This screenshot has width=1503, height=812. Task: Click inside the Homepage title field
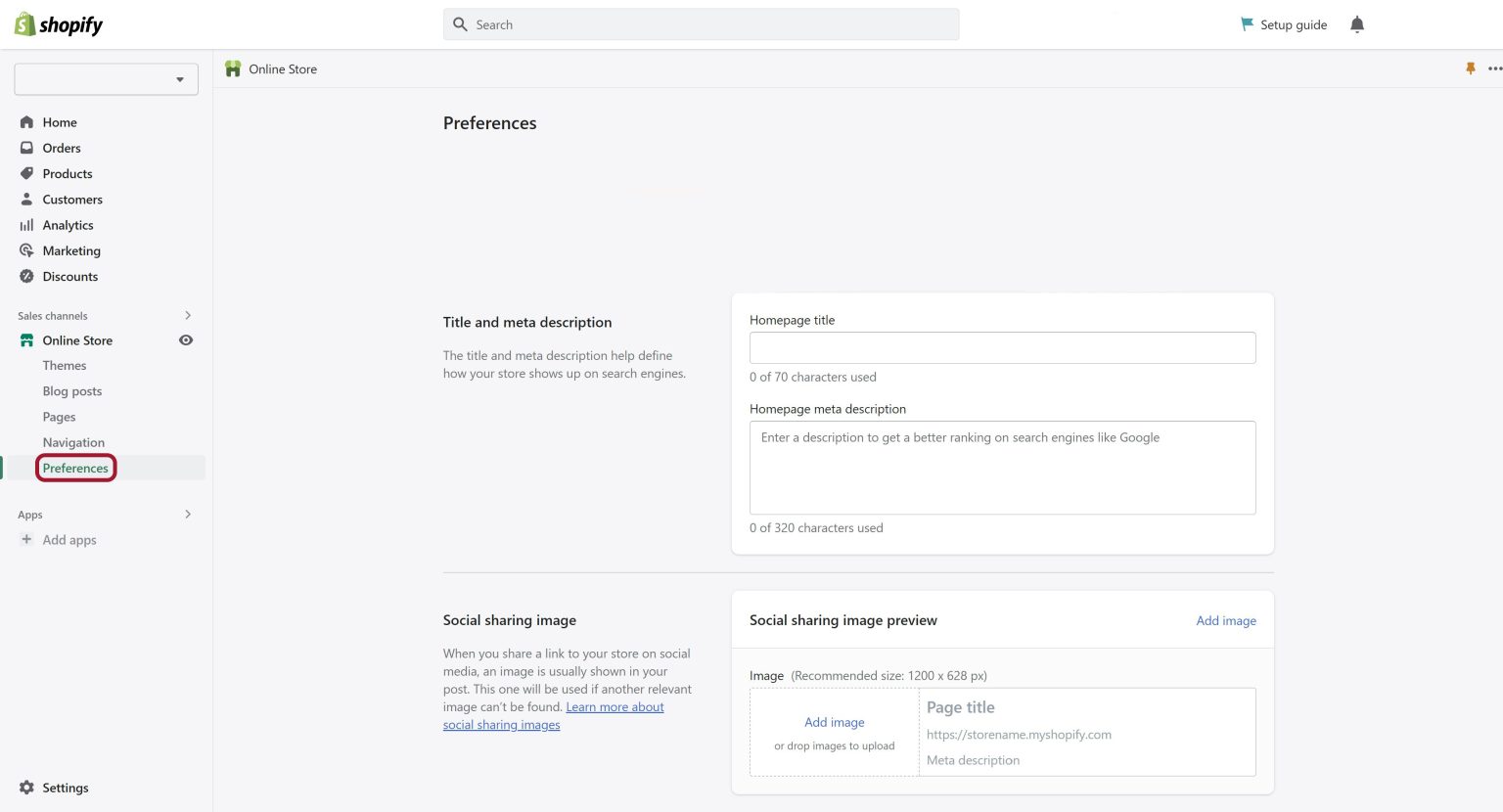click(1002, 347)
